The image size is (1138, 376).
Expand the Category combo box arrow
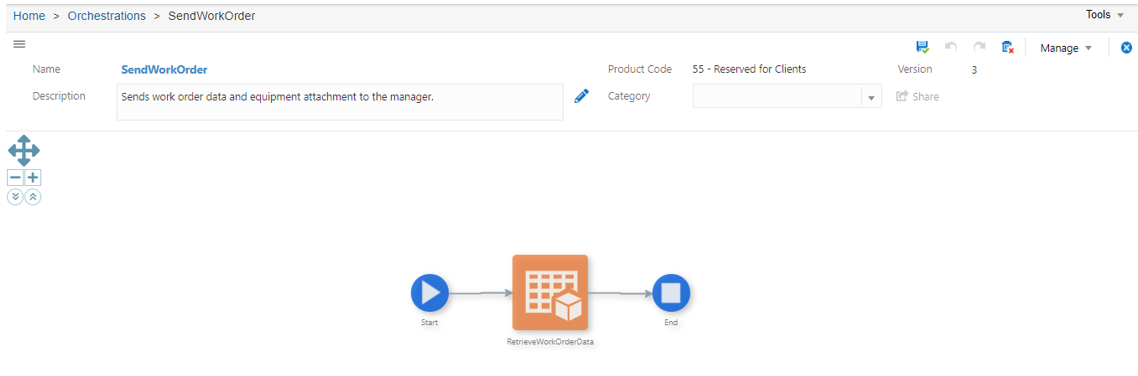(871, 97)
